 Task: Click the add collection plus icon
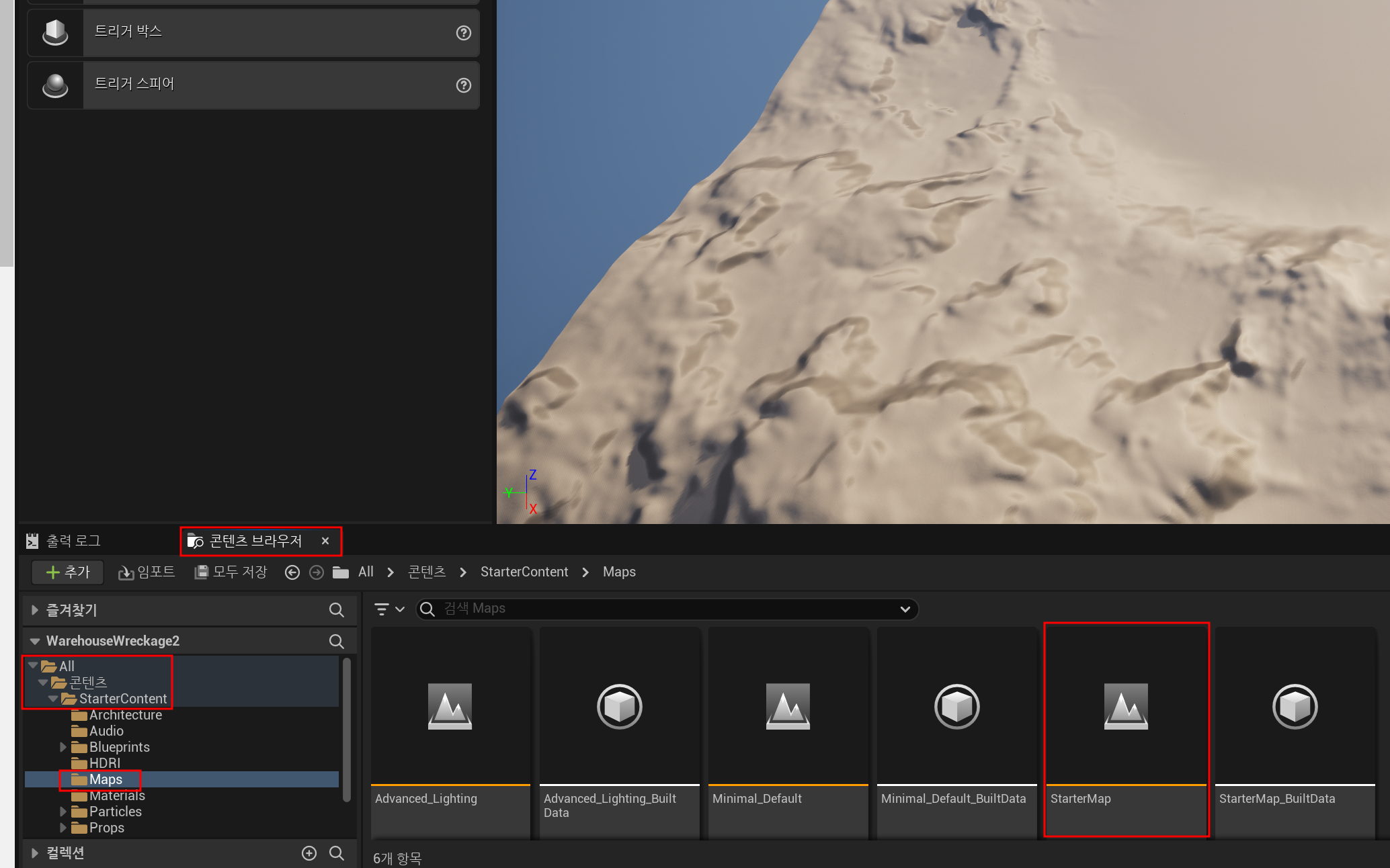[309, 853]
